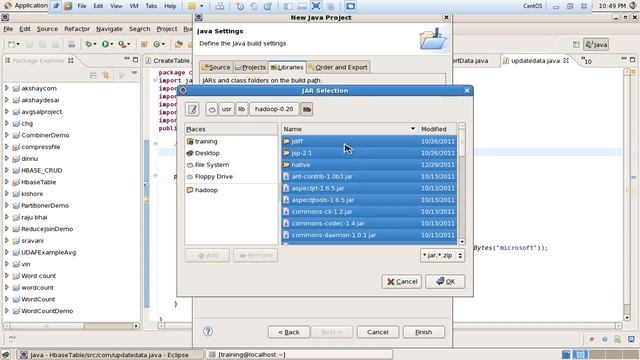
Task: Select the 'hadoop-0.20' path segment button
Action: pos(274,109)
